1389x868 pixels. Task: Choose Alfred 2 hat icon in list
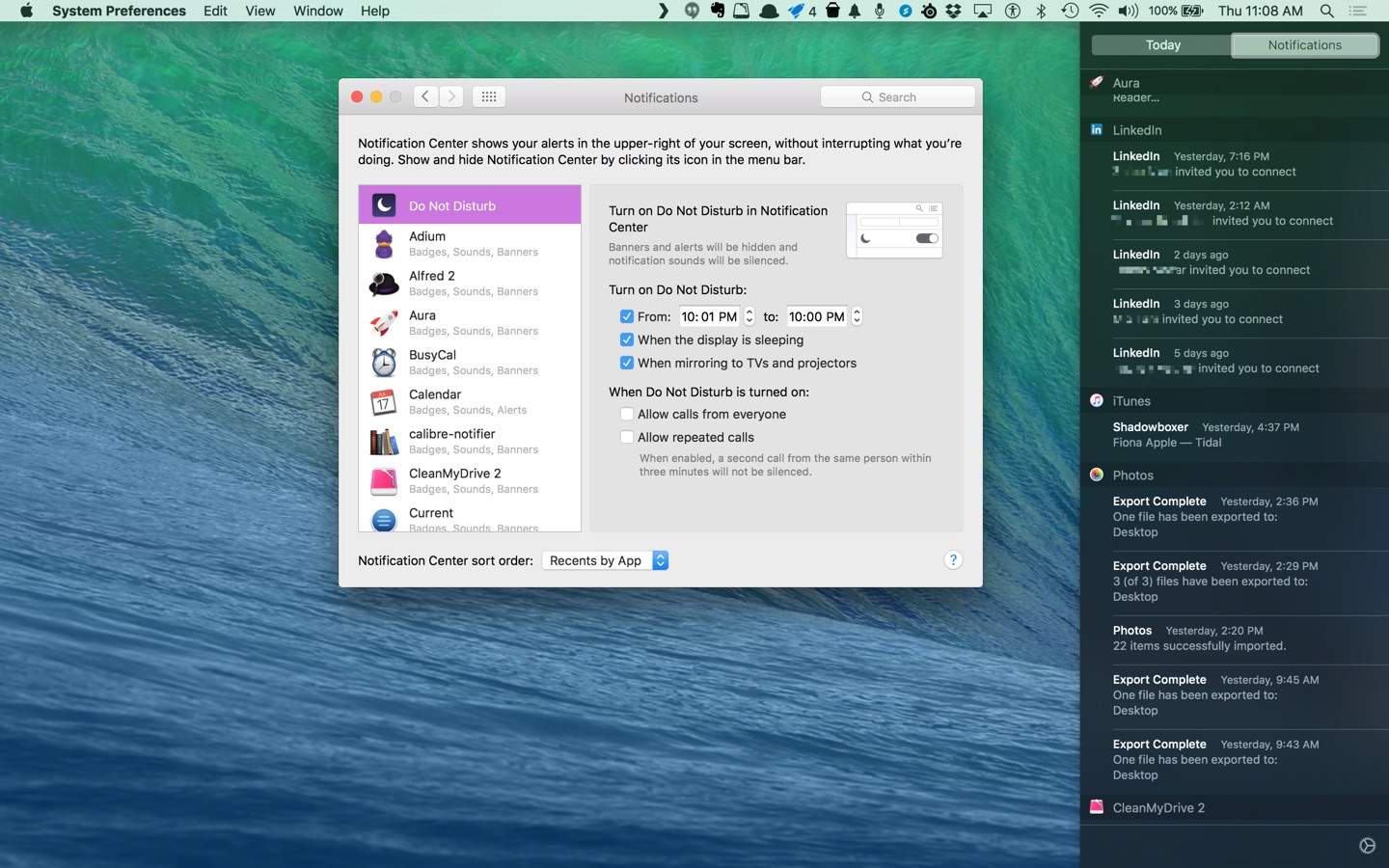384,284
